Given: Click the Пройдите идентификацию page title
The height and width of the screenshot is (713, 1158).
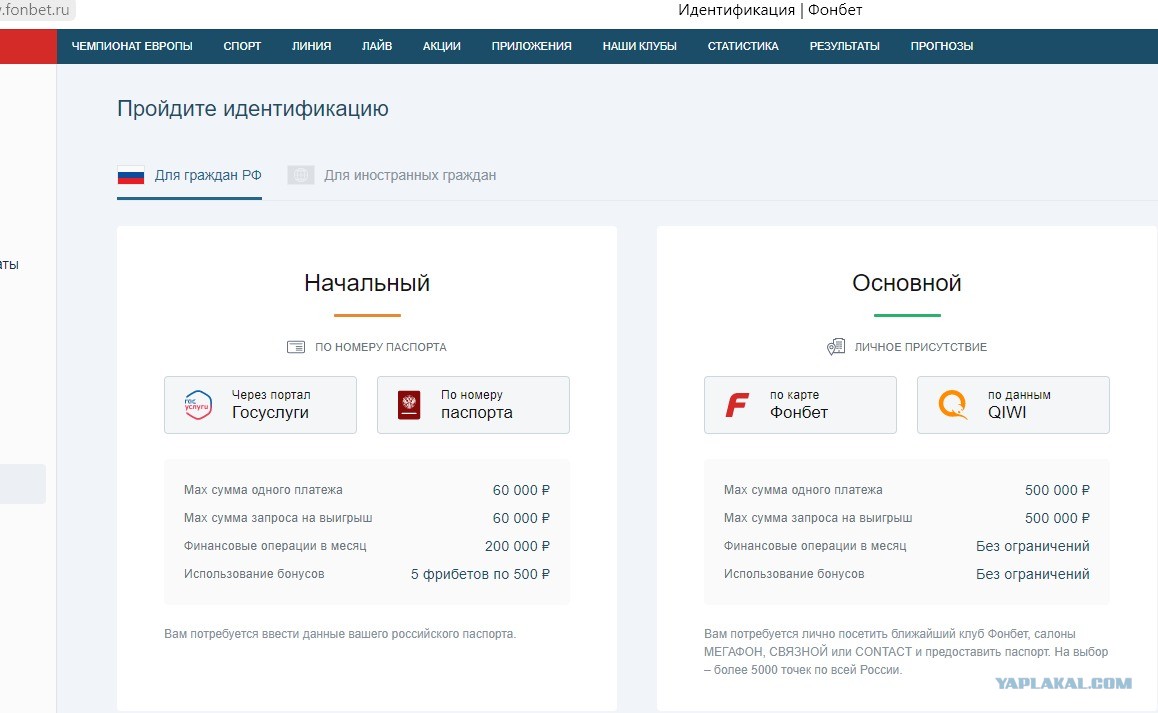Looking at the screenshot, I should point(253,109).
